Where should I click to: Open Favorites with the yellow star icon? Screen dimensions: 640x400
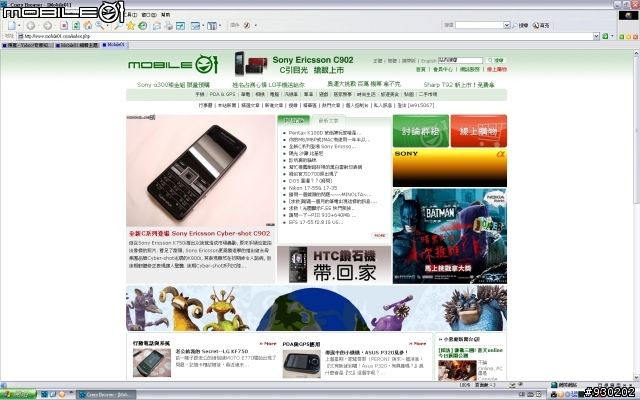pyautogui.click(x=131, y=26)
